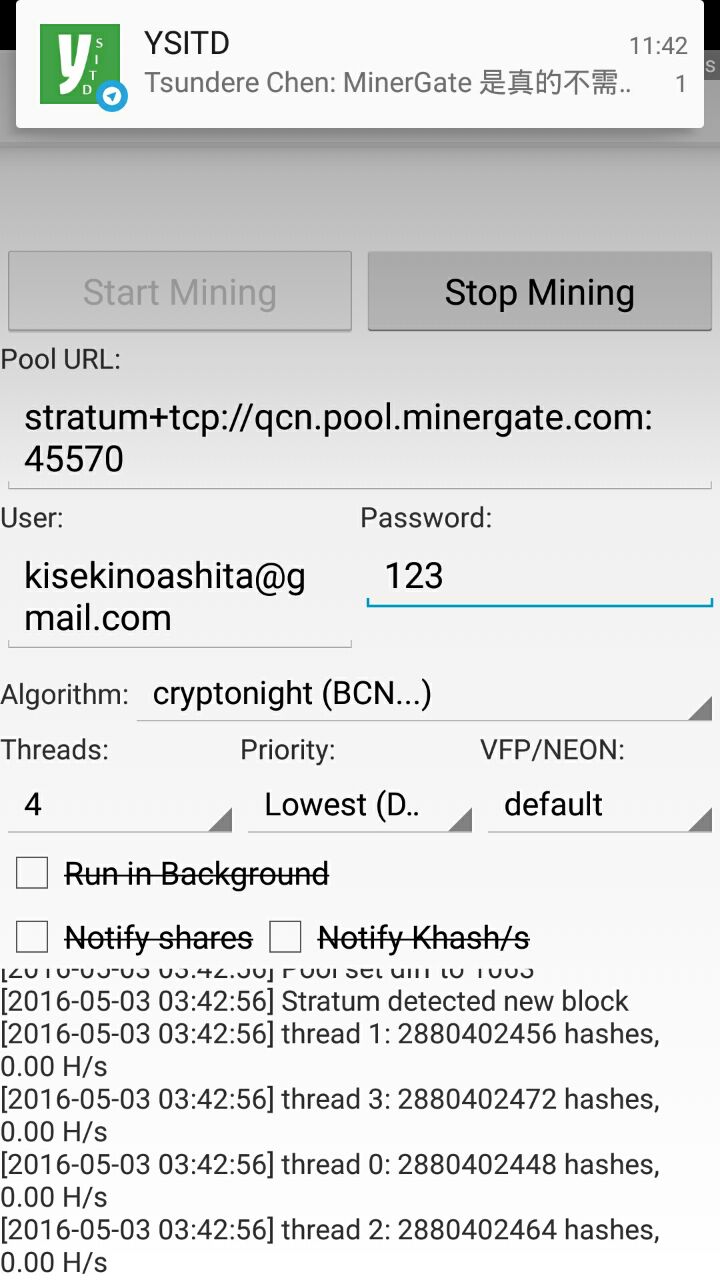
Task: Tap the notification time 11:42
Action: coord(658,46)
